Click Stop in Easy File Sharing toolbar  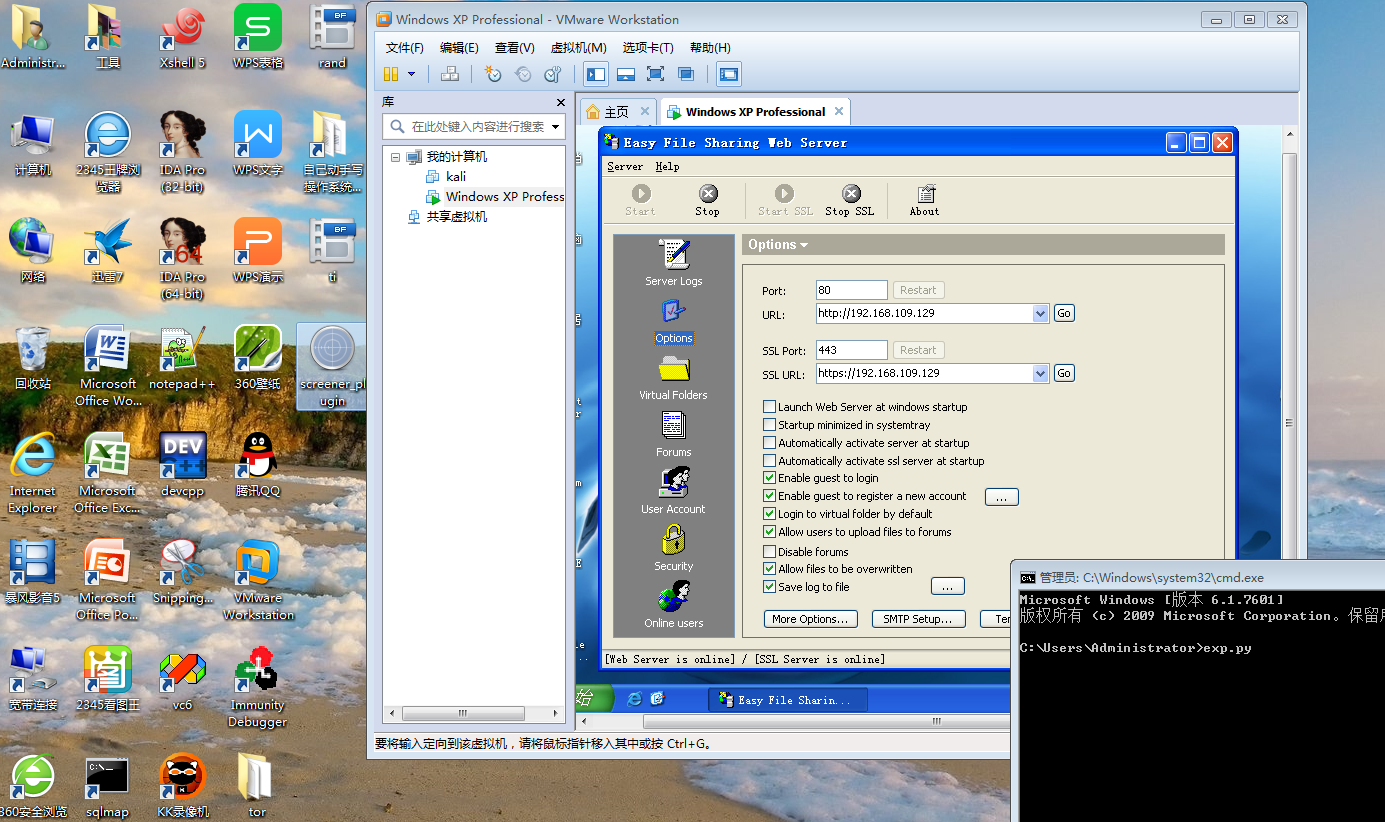[x=708, y=200]
